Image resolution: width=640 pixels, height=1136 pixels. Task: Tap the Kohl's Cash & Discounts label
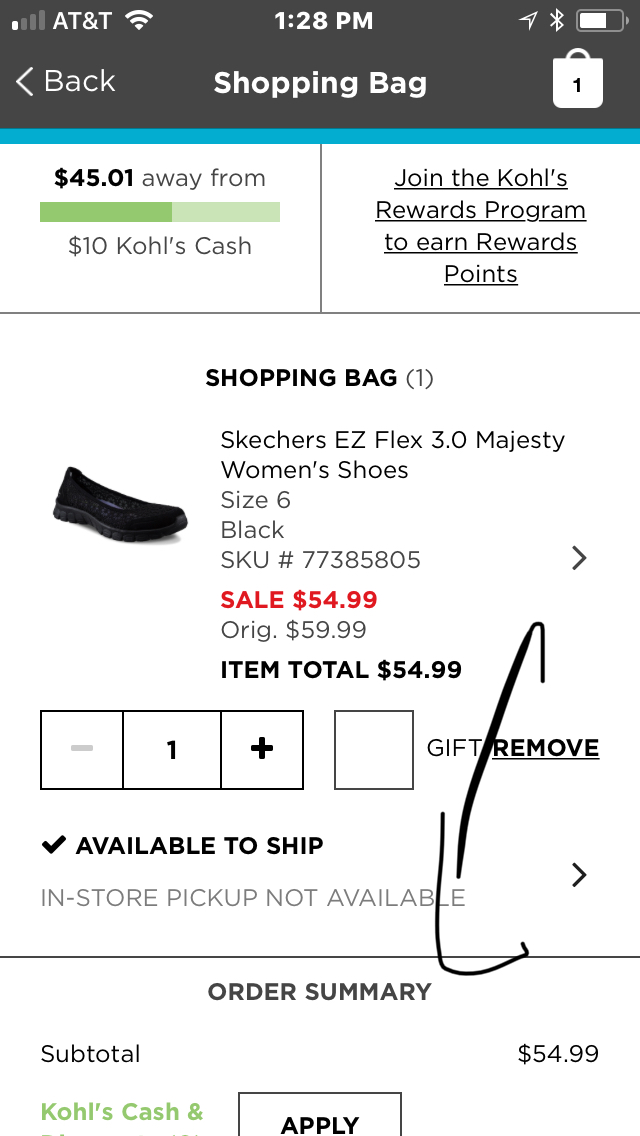122,1112
